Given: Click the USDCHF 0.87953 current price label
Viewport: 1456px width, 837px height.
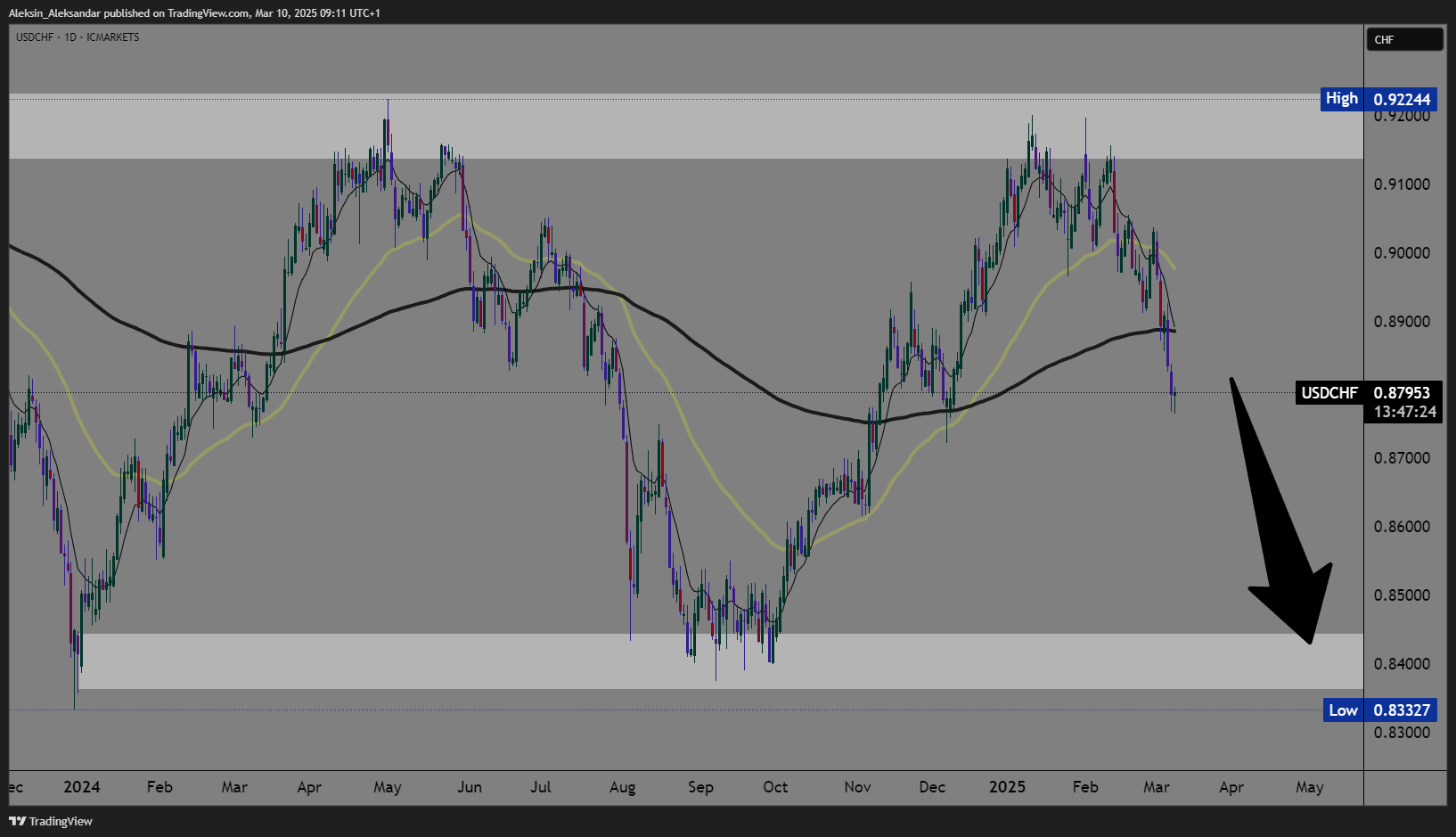Looking at the screenshot, I should 1367,392.
